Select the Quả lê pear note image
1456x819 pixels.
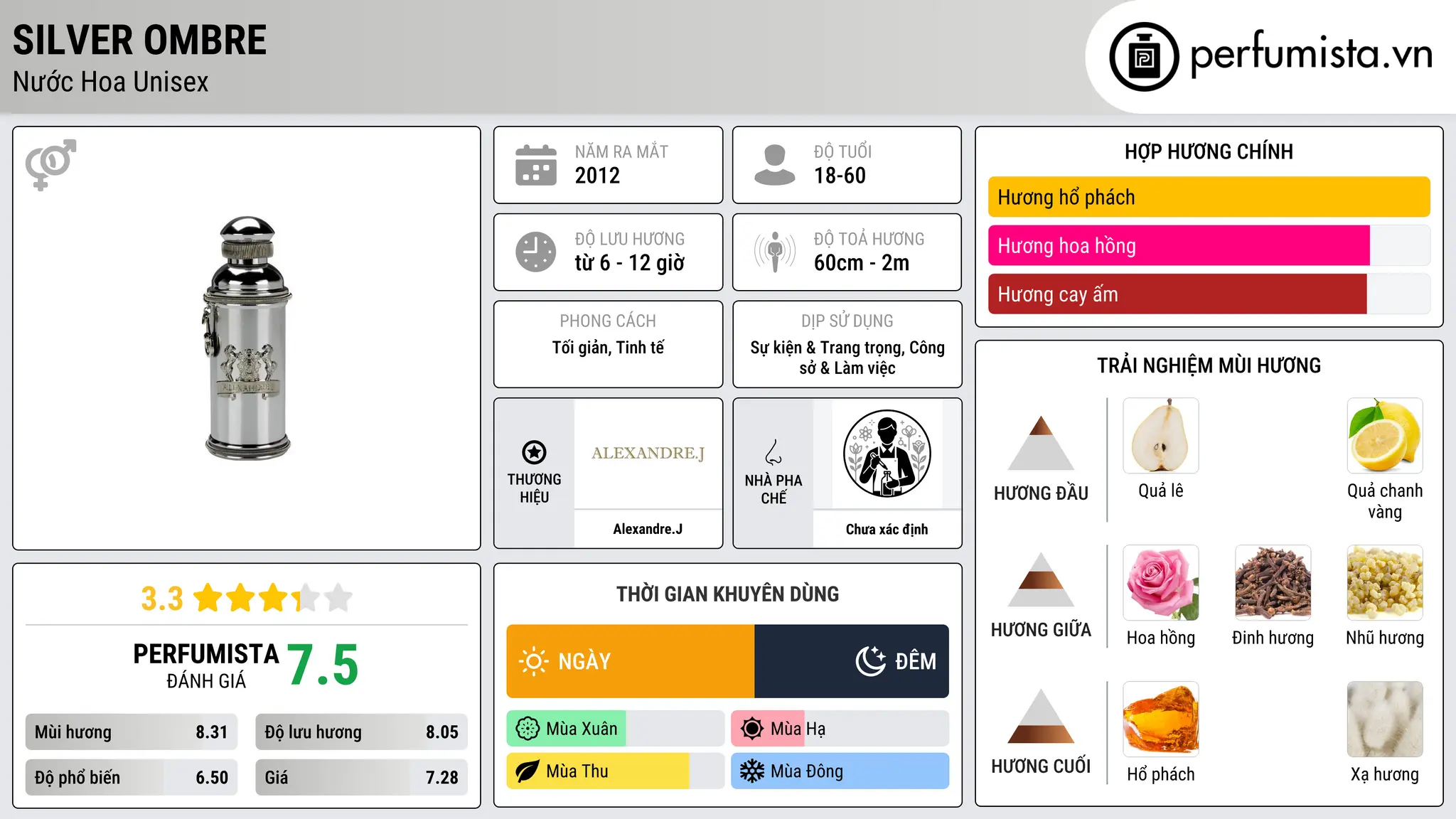pos(1161,436)
